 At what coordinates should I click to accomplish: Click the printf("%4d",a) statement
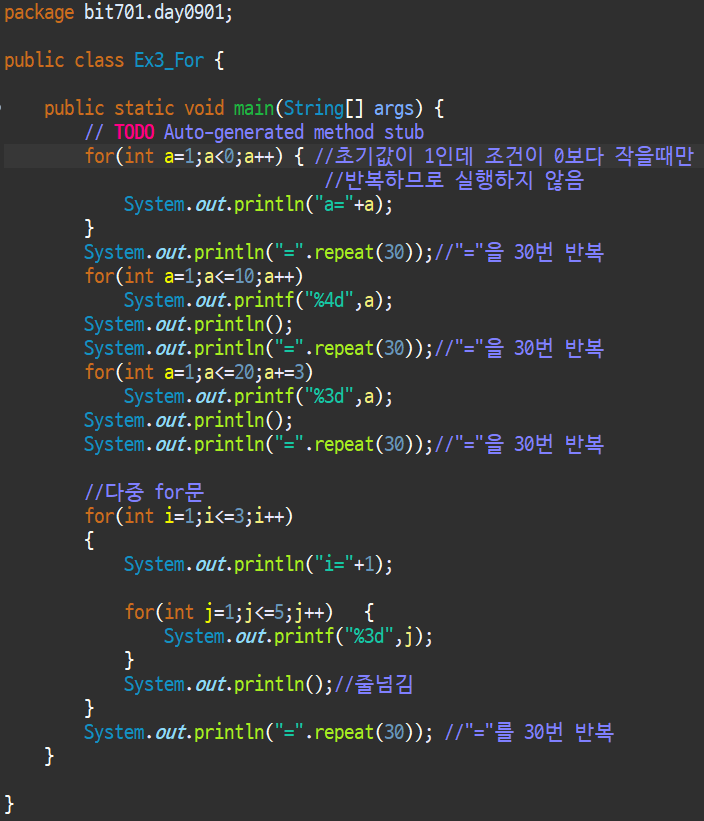(x=258, y=300)
